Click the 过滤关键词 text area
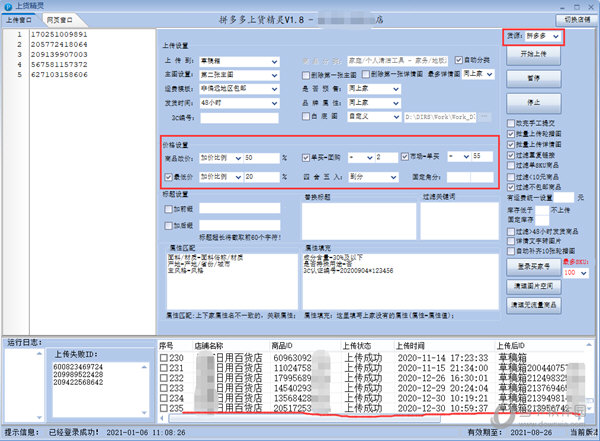Image resolution: width=600 pixels, height=441 pixels. tap(460, 221)
